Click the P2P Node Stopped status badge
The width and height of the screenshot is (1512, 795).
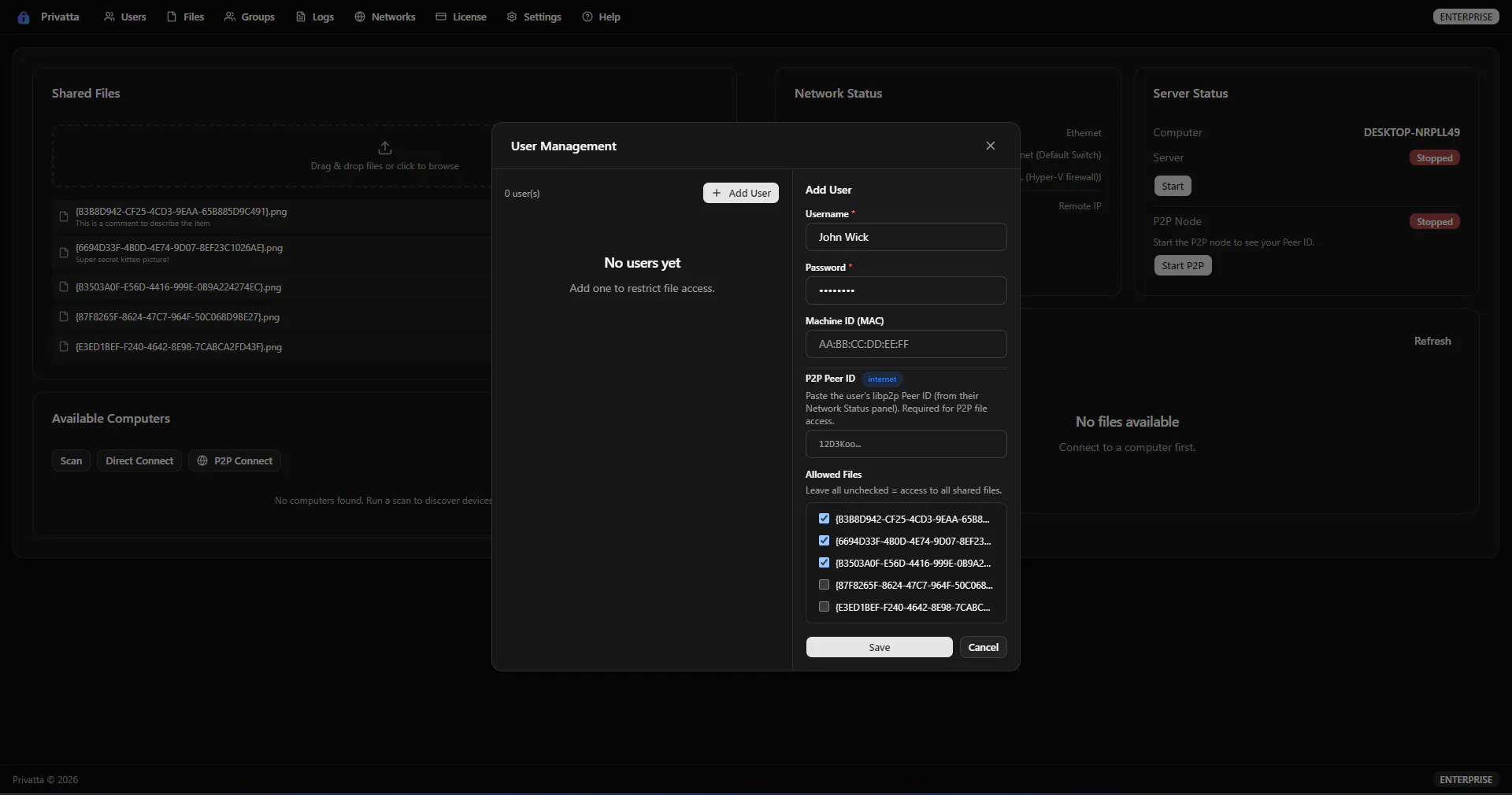pos(1435,222)
